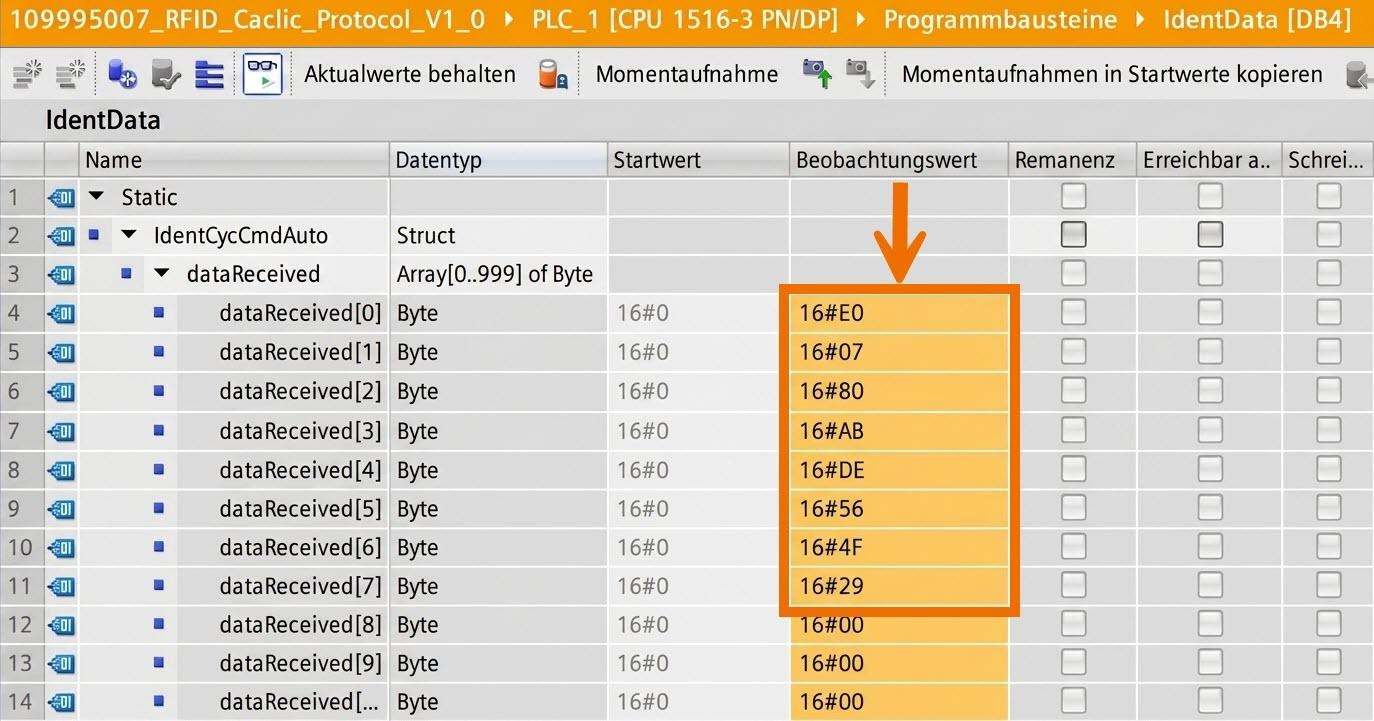Click Momentaufnahme button
This screenshot has height=721, width=1374.
tap(687, 74)
